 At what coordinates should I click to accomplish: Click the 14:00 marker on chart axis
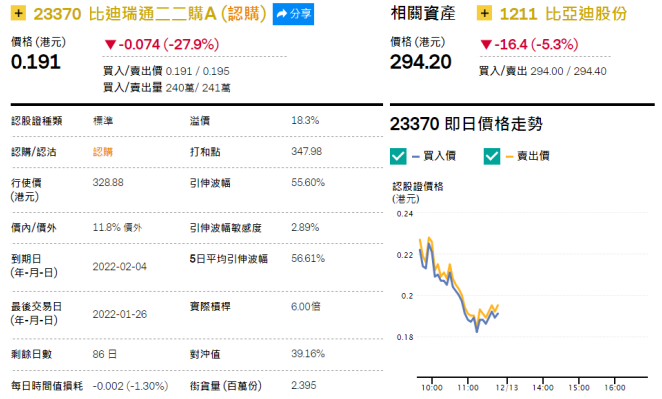543,388
